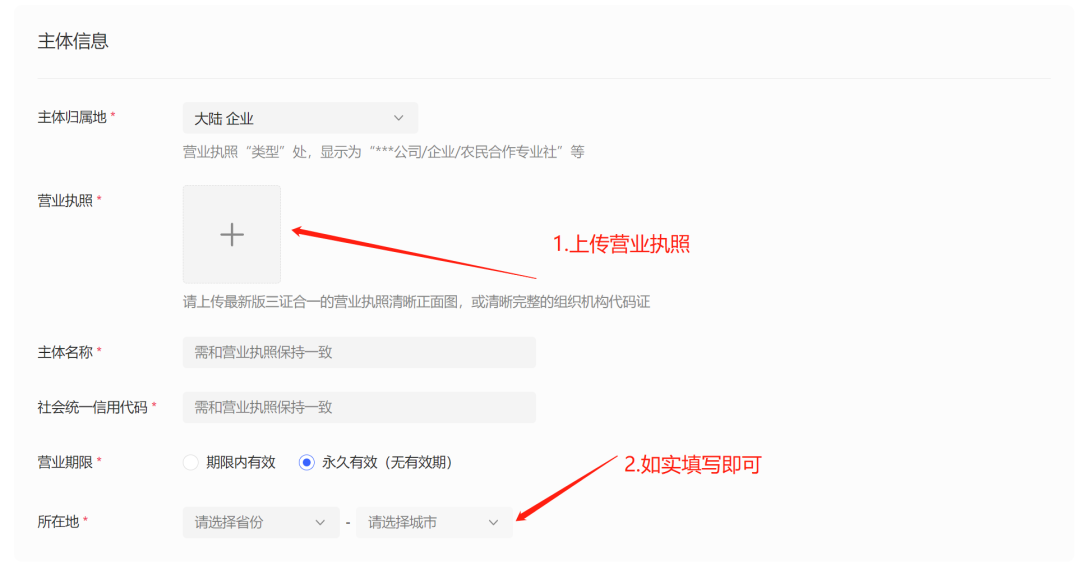Viewport: 1080px width, 573px height.
Task: Click the plus icon to upload 营业执照
Action: (x=232, y=235)
